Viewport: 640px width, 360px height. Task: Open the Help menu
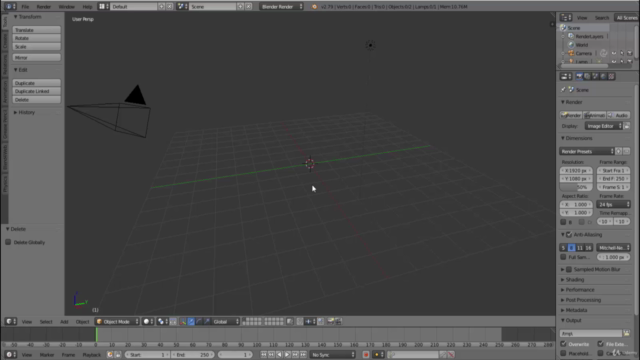point(87,7)
